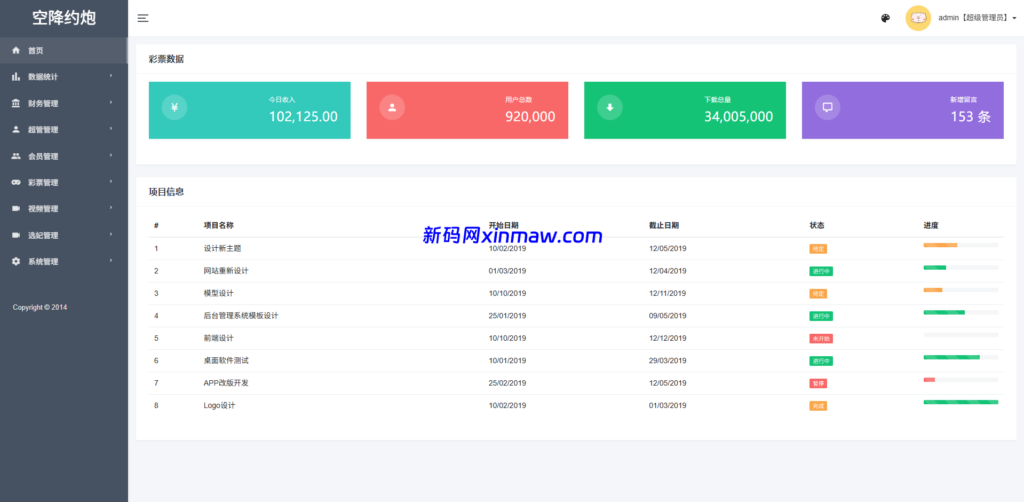Image resolution: width=1024 pixels, height=502 pixels.
Task: Expand the 彩票管理 chevron arrow
Action: point(111,181)
